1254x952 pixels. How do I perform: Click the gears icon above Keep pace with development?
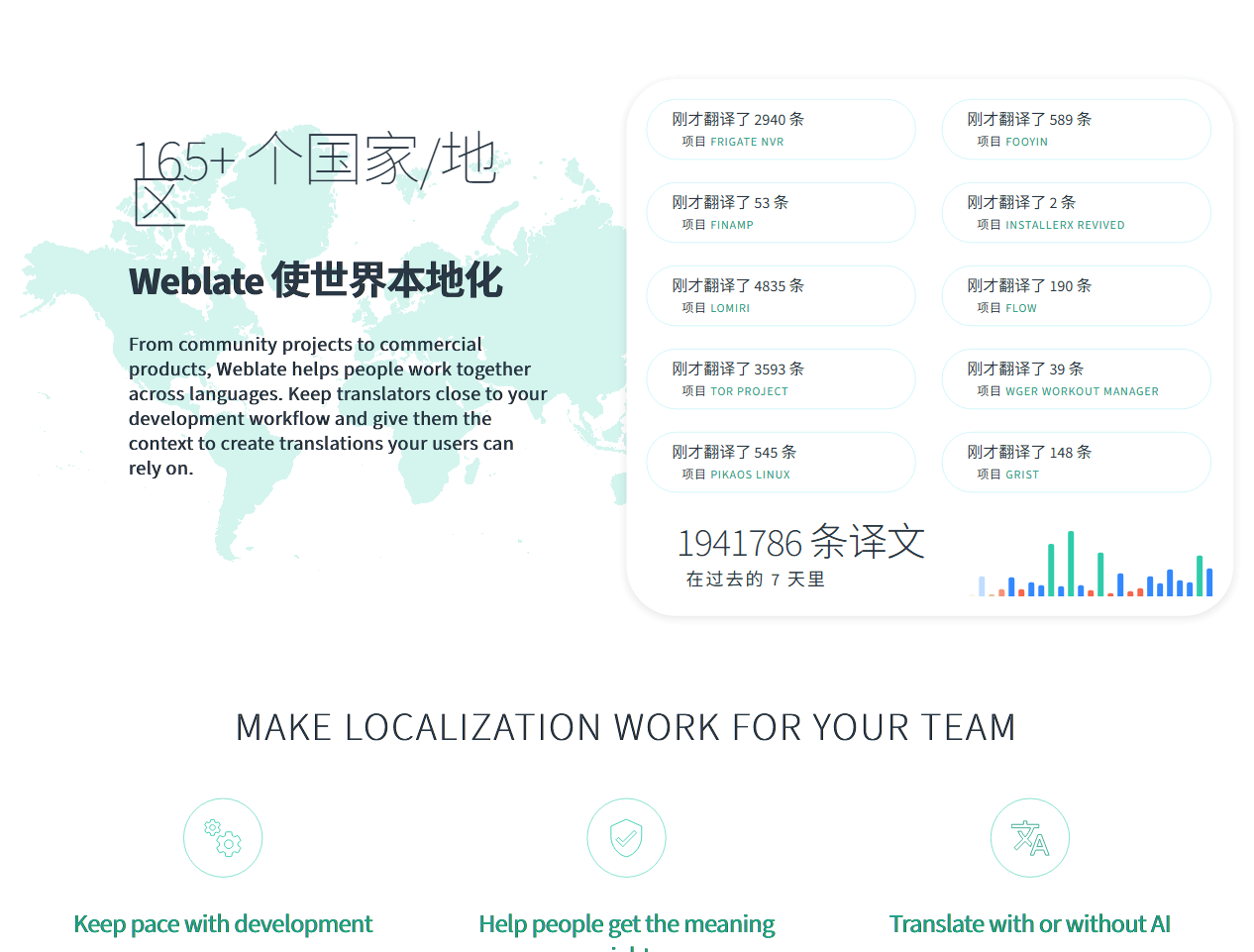(x=223, y=838)
